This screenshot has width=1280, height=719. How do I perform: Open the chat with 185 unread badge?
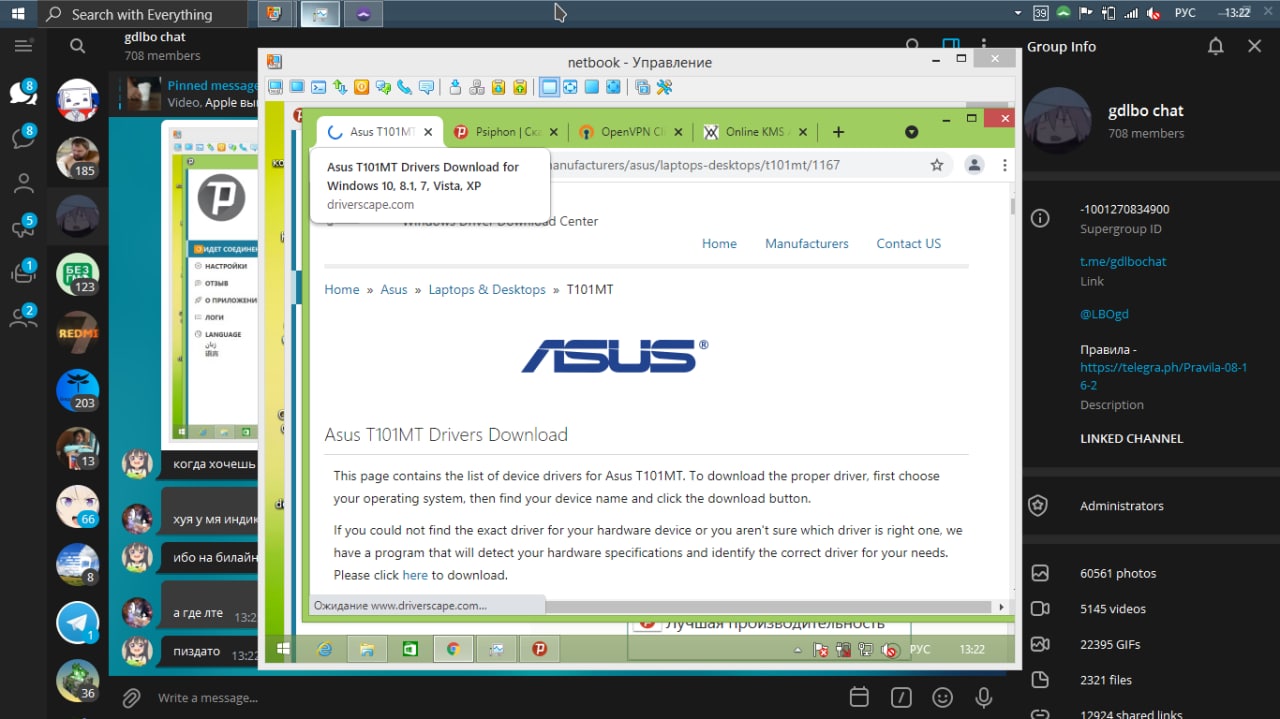(x=77, y=157)
